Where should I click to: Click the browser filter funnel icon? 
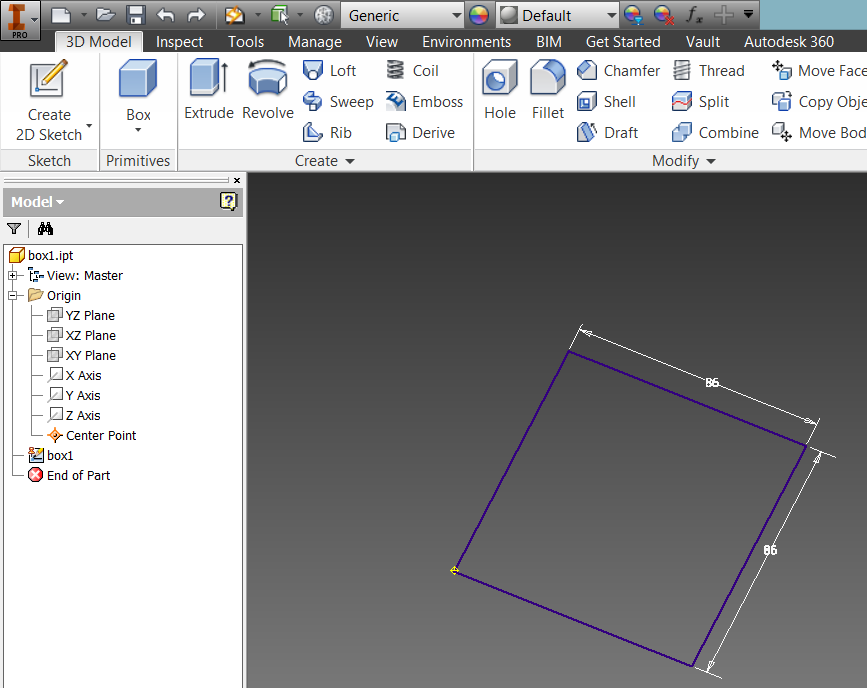(x=14, y=228)
